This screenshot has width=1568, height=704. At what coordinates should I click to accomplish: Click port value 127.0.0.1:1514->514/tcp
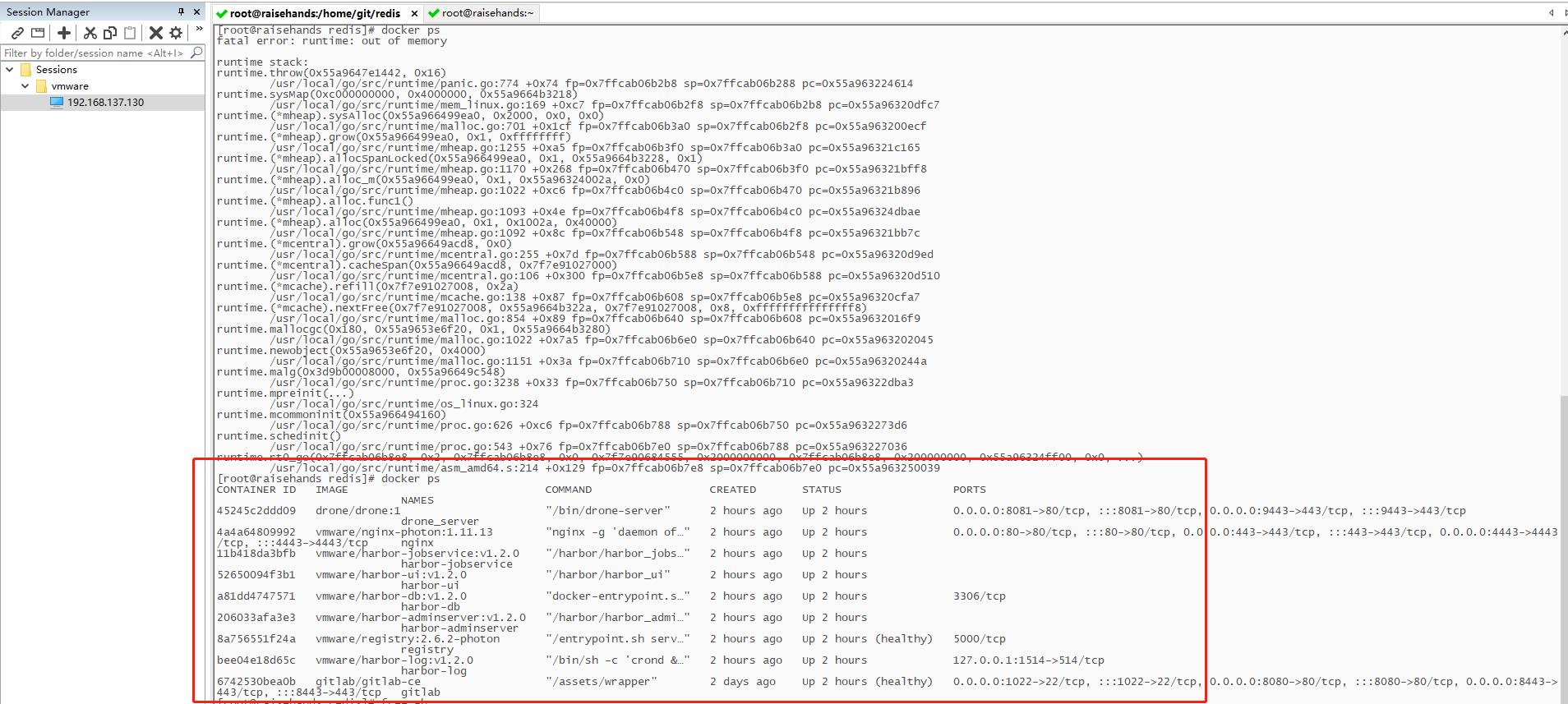click(x=1028, y=660)
